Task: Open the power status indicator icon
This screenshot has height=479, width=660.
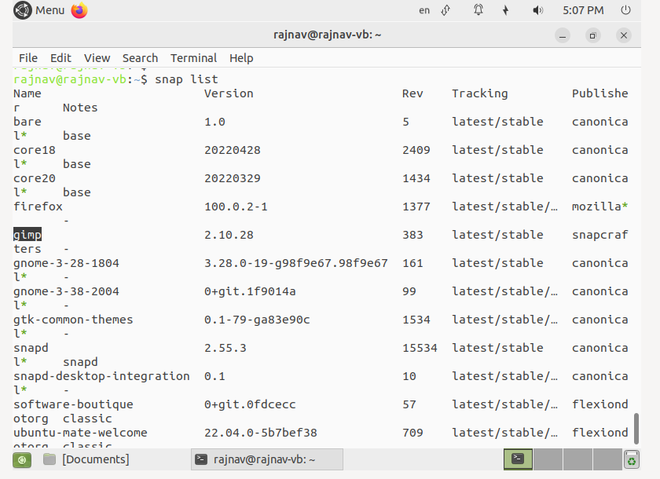Action: click(506, 10)
